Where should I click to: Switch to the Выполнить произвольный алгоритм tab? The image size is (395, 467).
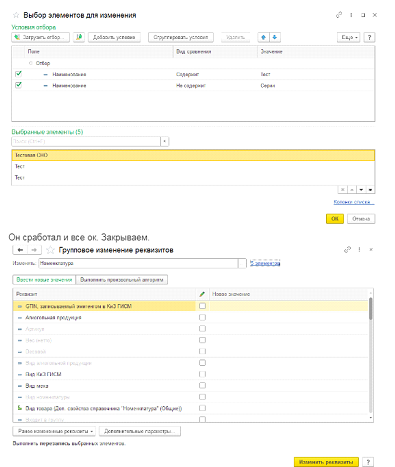122,280
